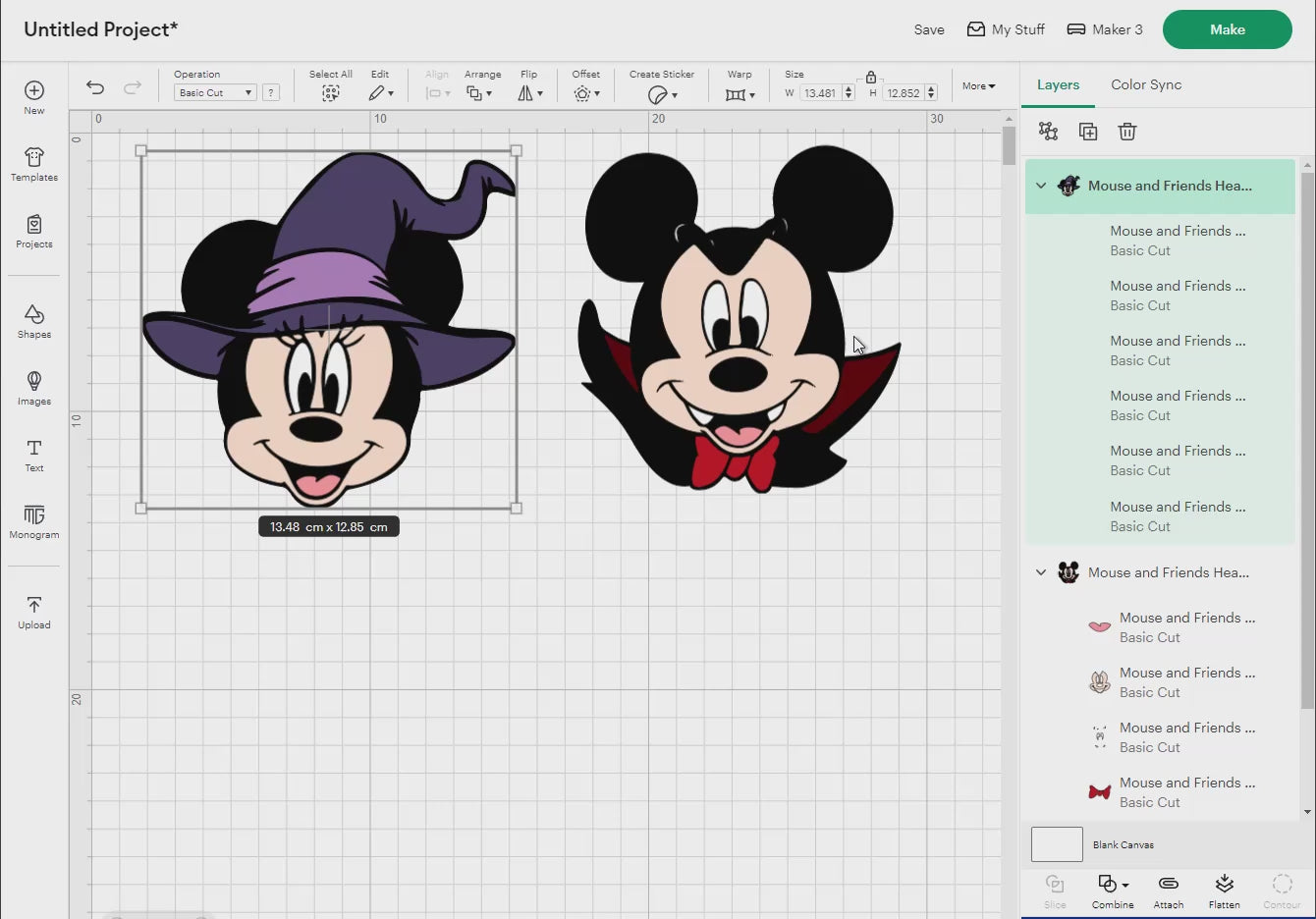Image resolution: width=1316 pixels, height=919 pixels.
Task: Click the Layers panel vertical scrollbar
Action: coord(1307,440)
